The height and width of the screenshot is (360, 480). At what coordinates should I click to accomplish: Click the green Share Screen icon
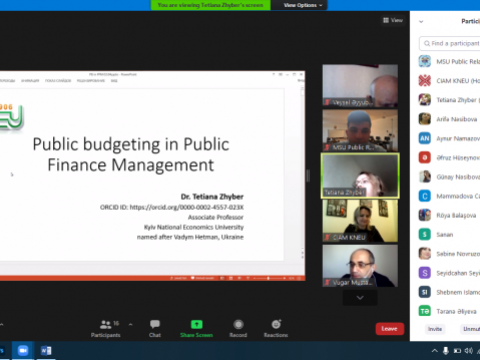197,324
